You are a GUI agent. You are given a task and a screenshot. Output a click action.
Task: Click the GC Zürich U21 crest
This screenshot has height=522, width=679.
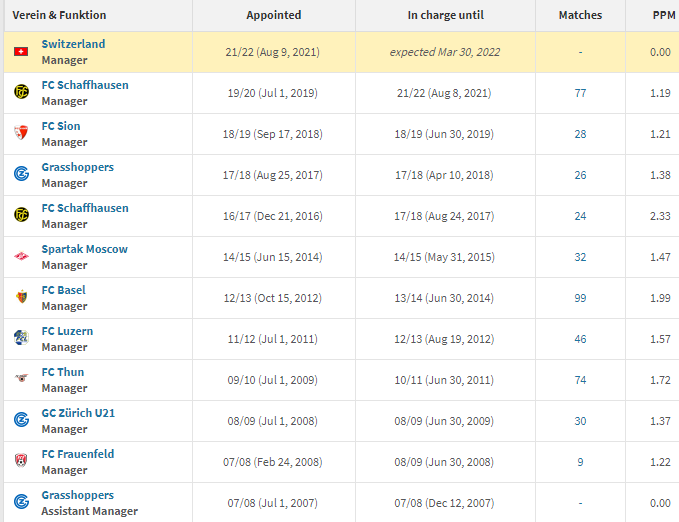[21, 420]
